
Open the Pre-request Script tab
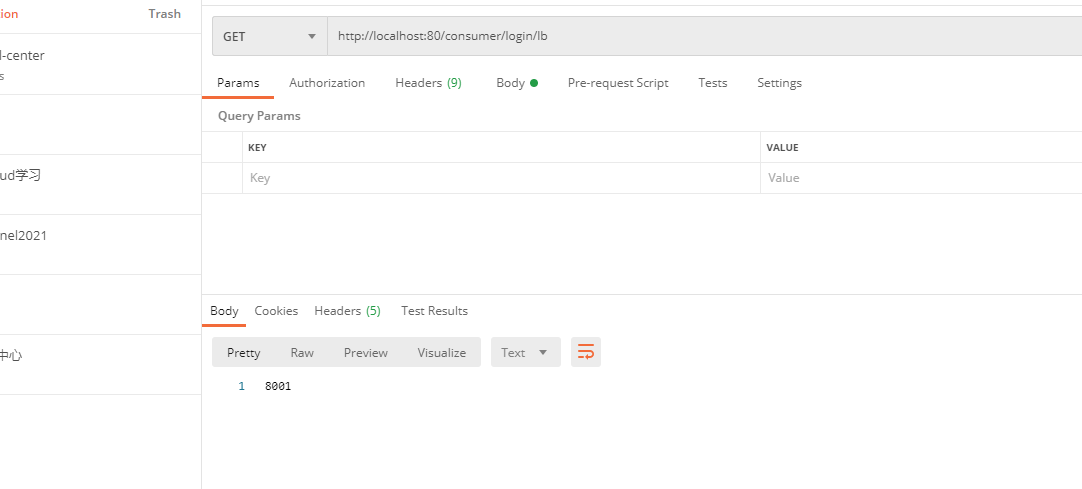click(x=618, y=83)
